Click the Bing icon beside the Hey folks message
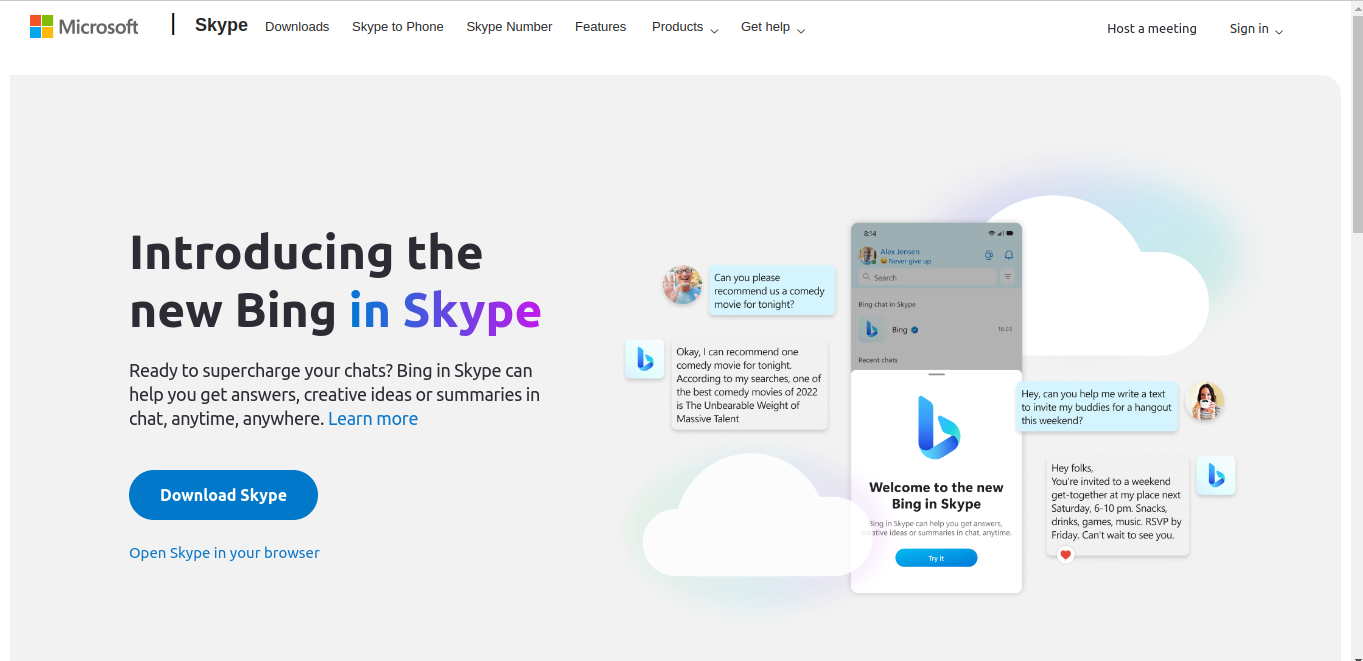Image resolution: width=1363 pixels, height=661 pixels. [1216, 476]
